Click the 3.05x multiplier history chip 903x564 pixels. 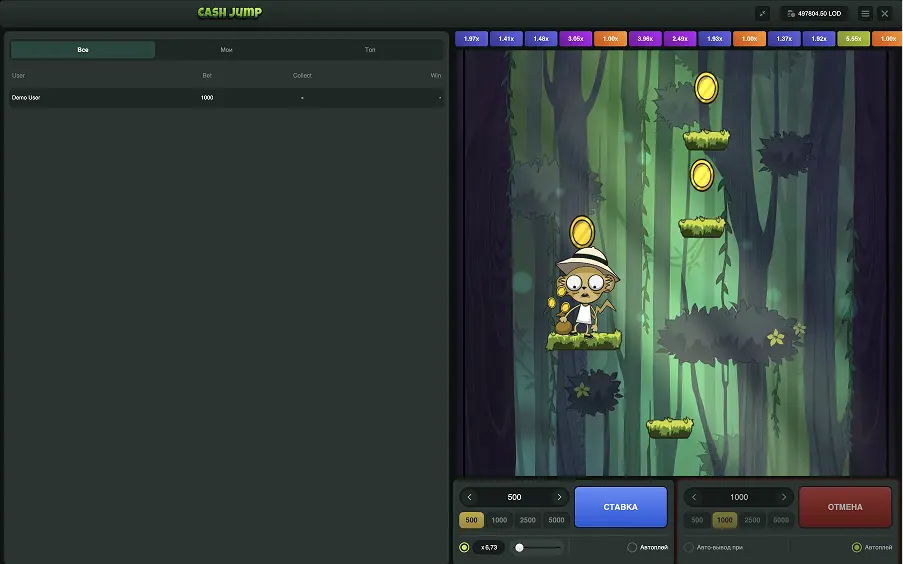coord(576,39)
